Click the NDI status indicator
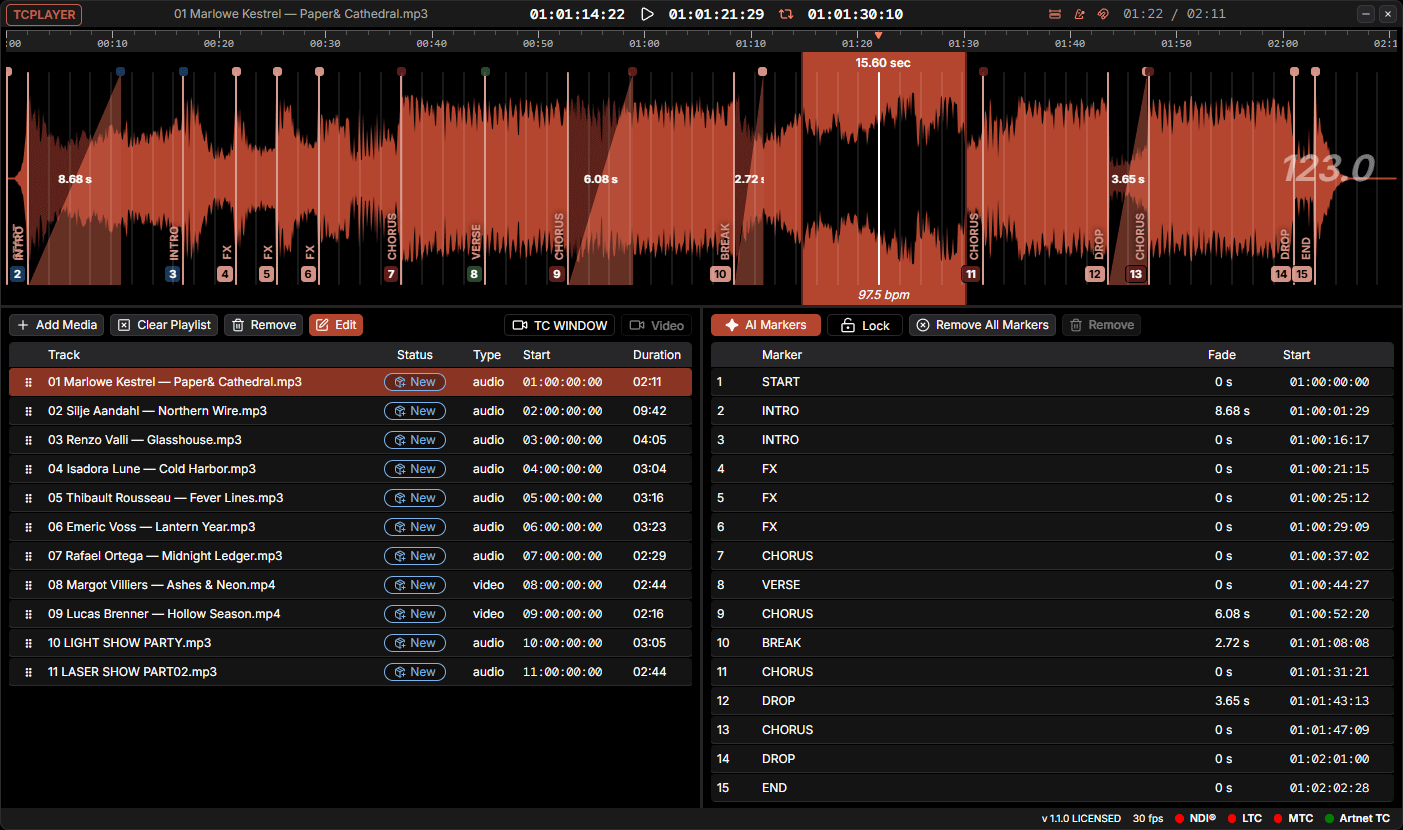Image resolution: width=1403 pixels, height=830 pixels. tap(1197, 818)
